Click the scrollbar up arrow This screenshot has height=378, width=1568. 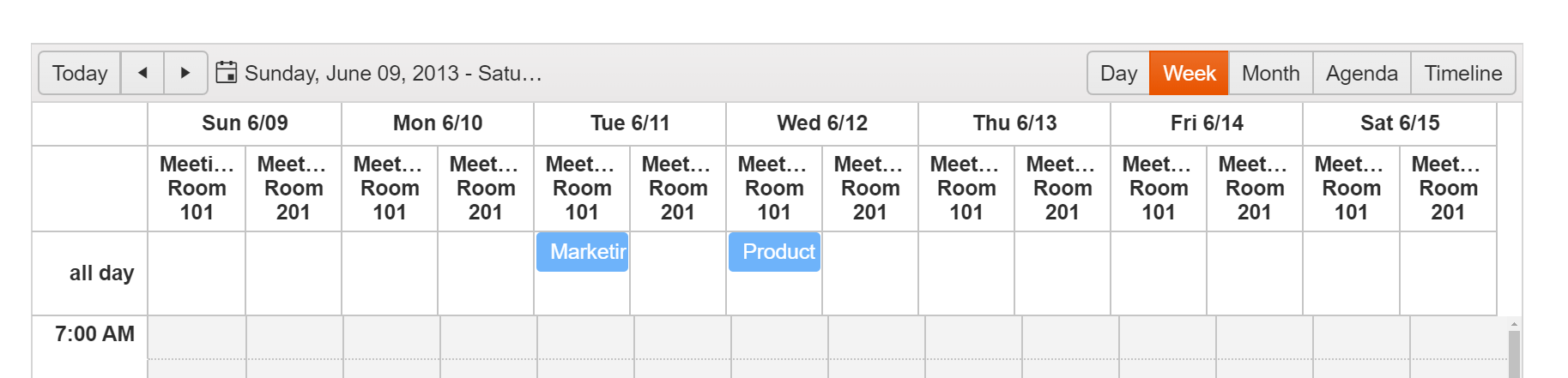tap(1514, 324)
